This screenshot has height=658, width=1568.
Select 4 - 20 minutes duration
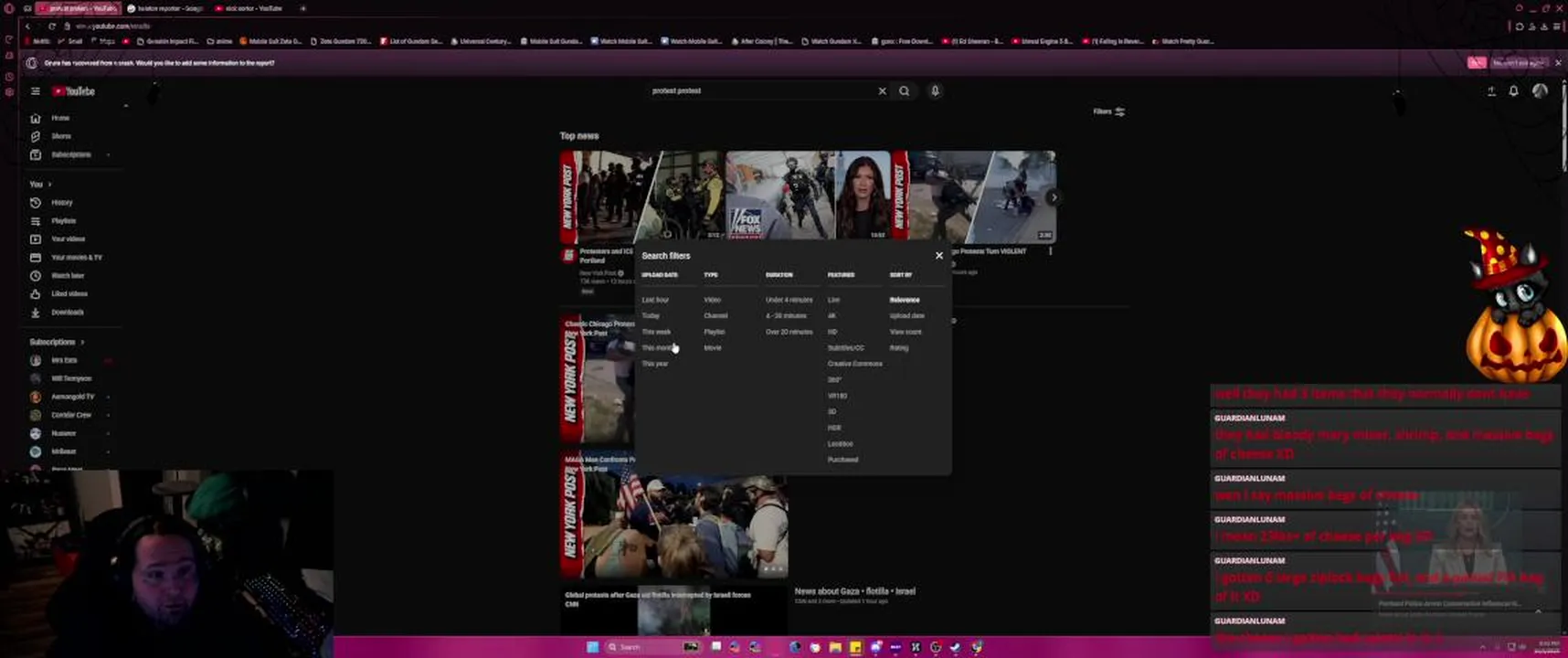[x=786, y=316]
